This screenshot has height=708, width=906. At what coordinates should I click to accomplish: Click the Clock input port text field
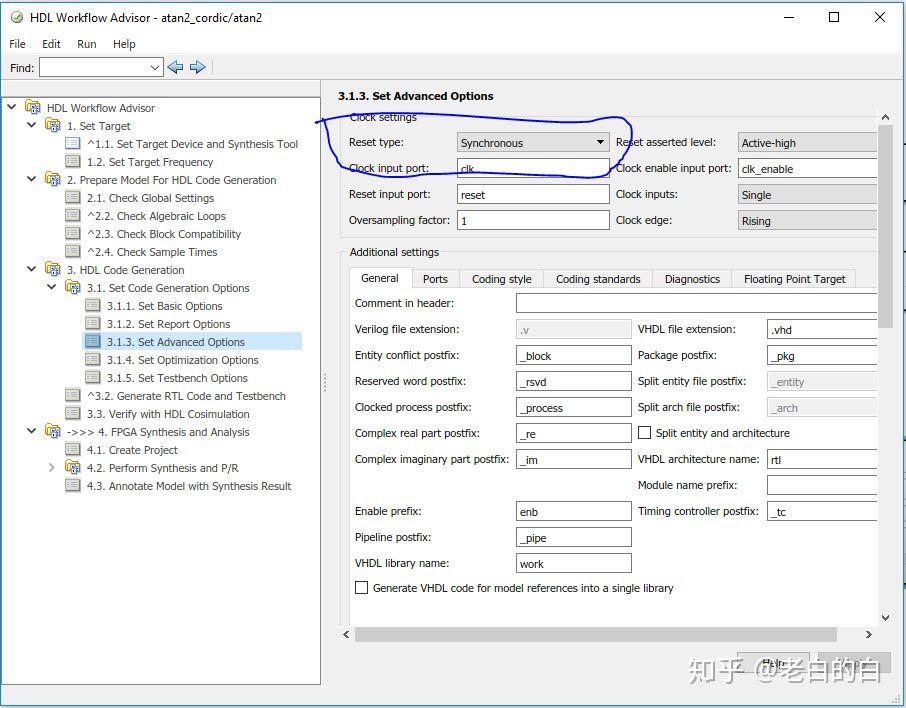coord(533,169)
